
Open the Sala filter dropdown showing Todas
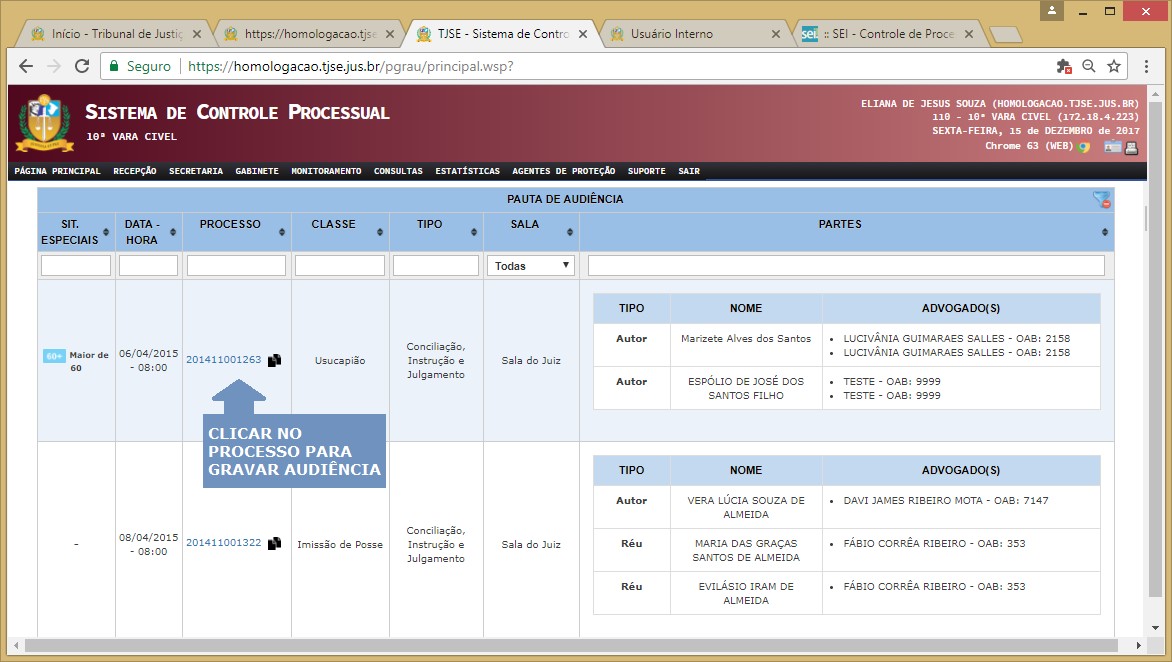click(531, 266)
